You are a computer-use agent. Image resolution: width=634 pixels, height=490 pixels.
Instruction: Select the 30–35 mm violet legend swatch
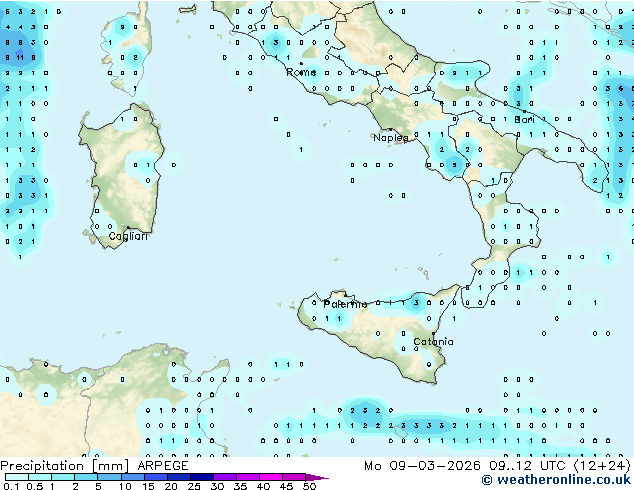coord(224,477)
